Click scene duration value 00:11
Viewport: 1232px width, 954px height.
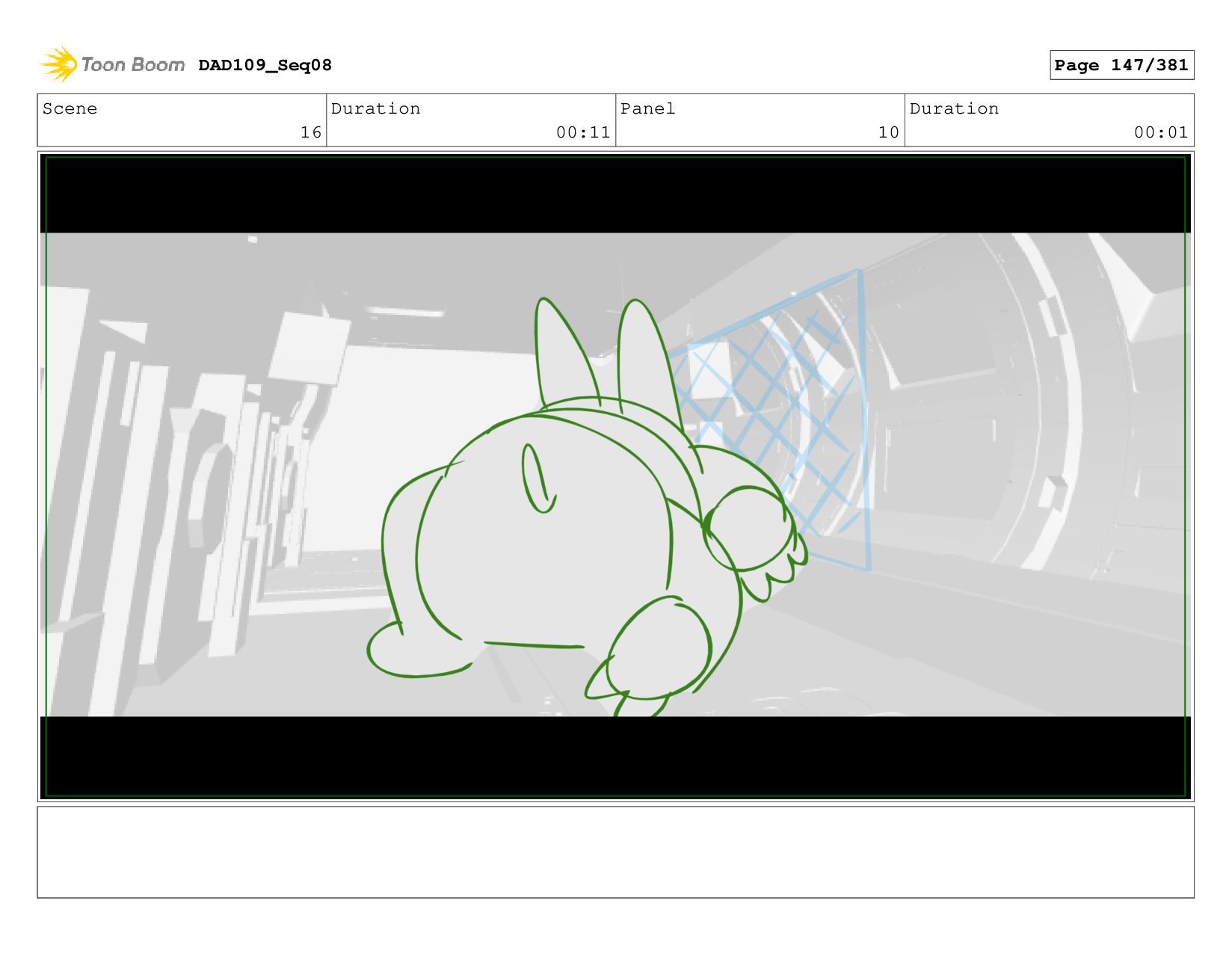click(583, 132)
